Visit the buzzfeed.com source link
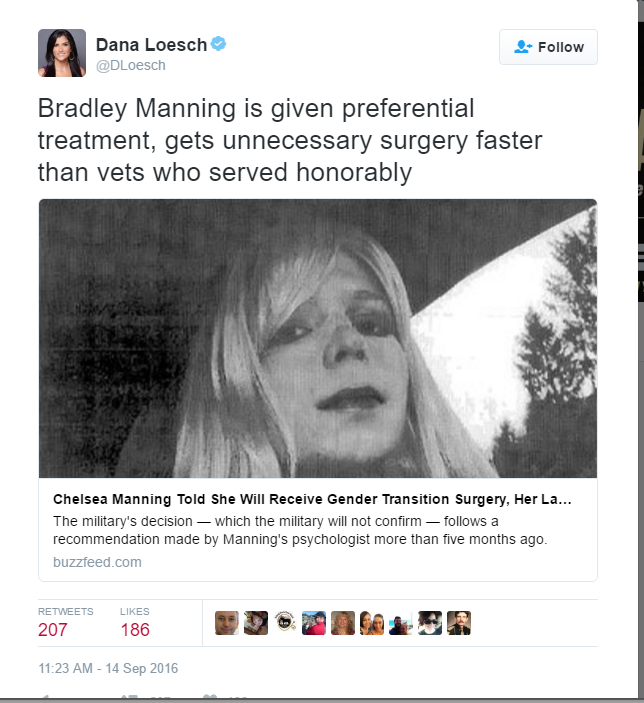 pyautogui.click(x=97, y=562)
